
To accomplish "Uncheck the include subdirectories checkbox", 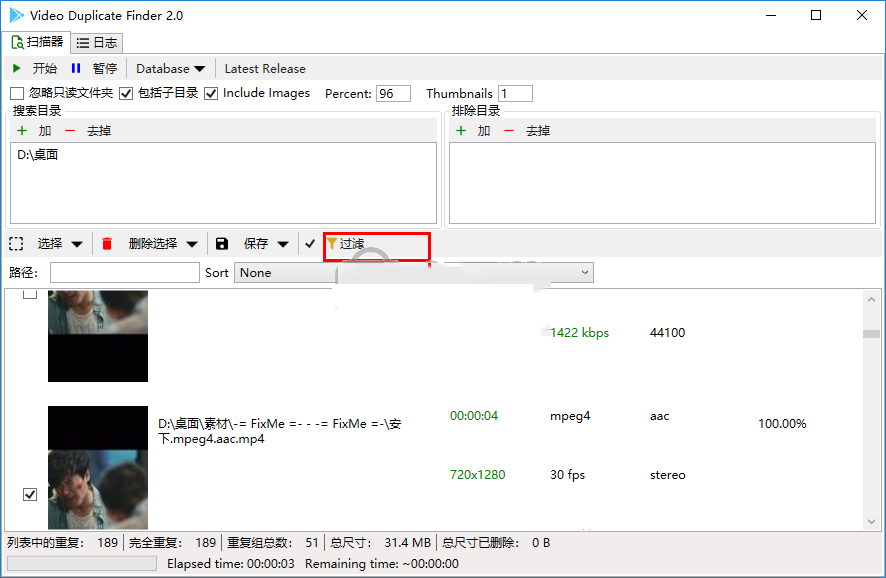I will click(126, 93).
